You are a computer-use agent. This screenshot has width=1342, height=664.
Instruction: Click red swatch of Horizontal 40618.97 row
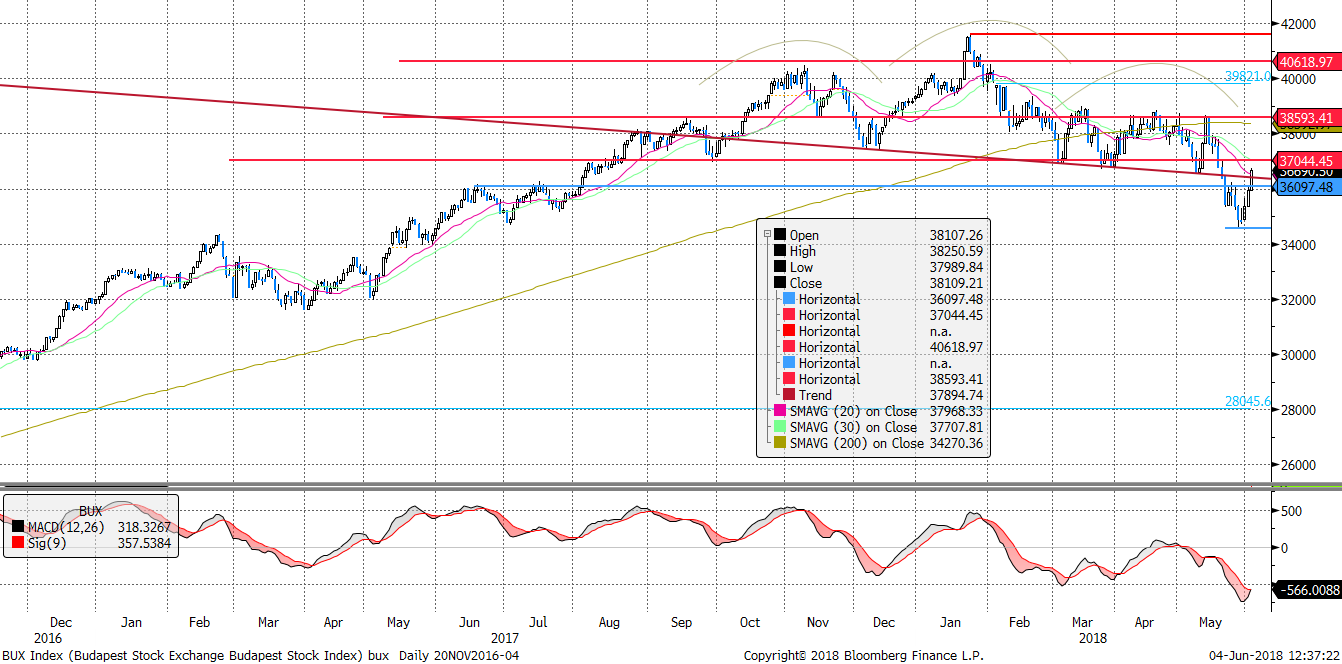(789, 347)
